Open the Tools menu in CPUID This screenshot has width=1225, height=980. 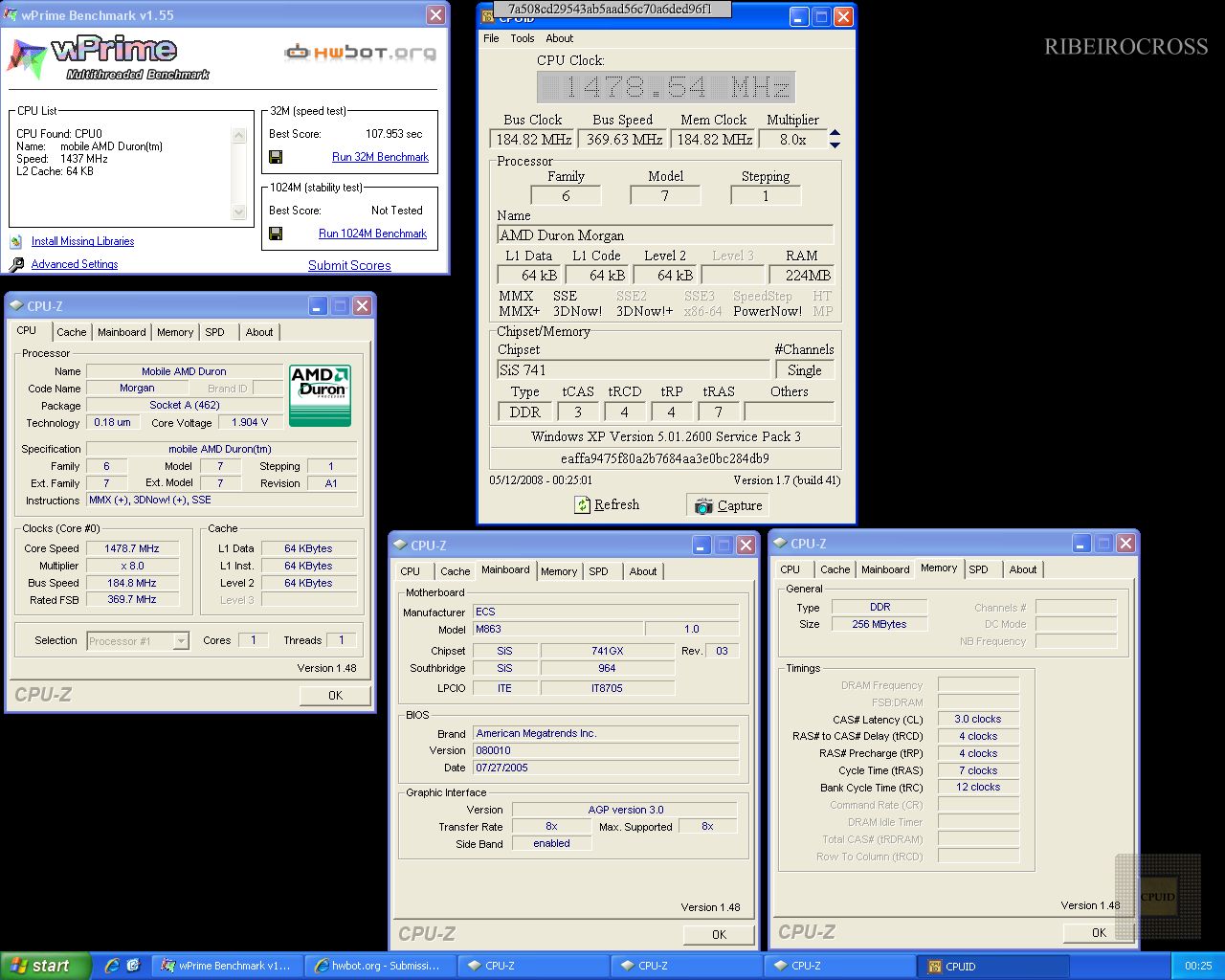click(x=523, y=38)
